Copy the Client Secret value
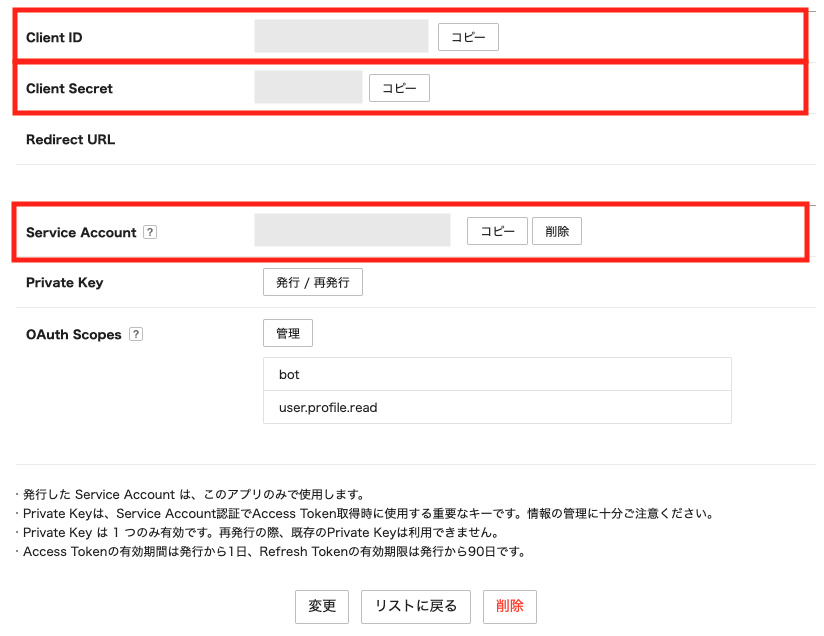824x636 pixels. coord(399,88)
